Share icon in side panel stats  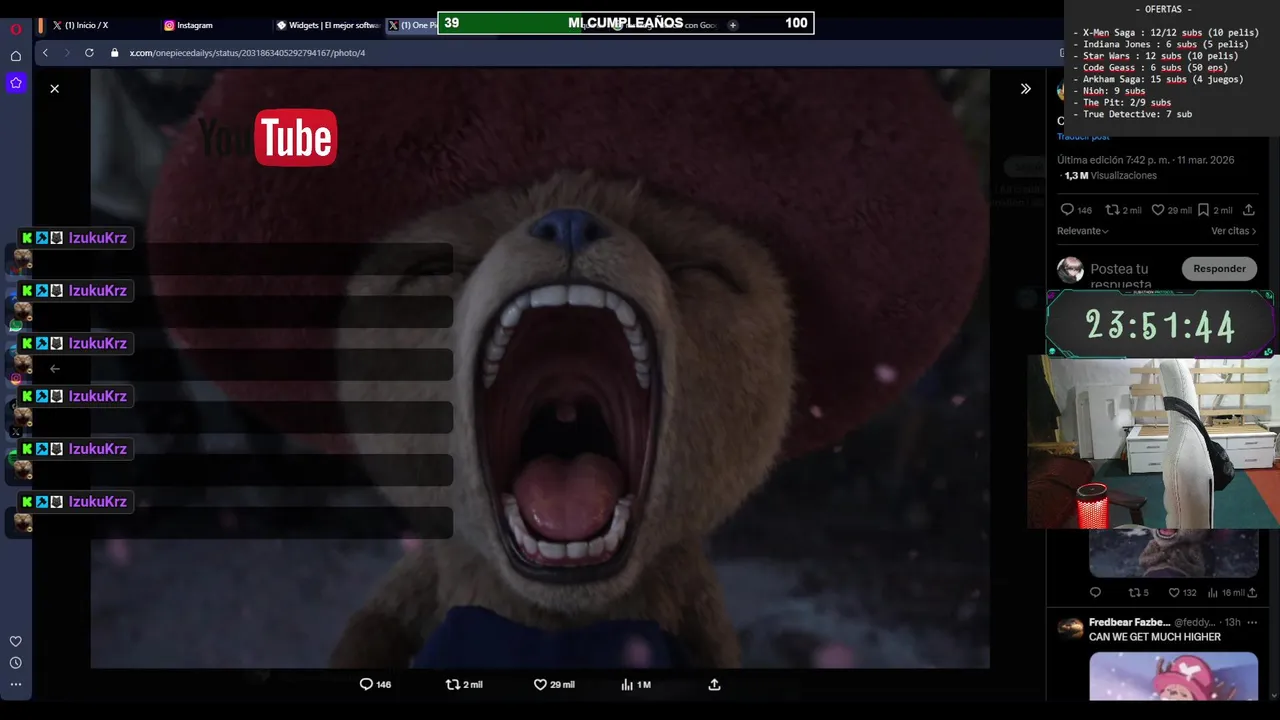coord(1249,210)
